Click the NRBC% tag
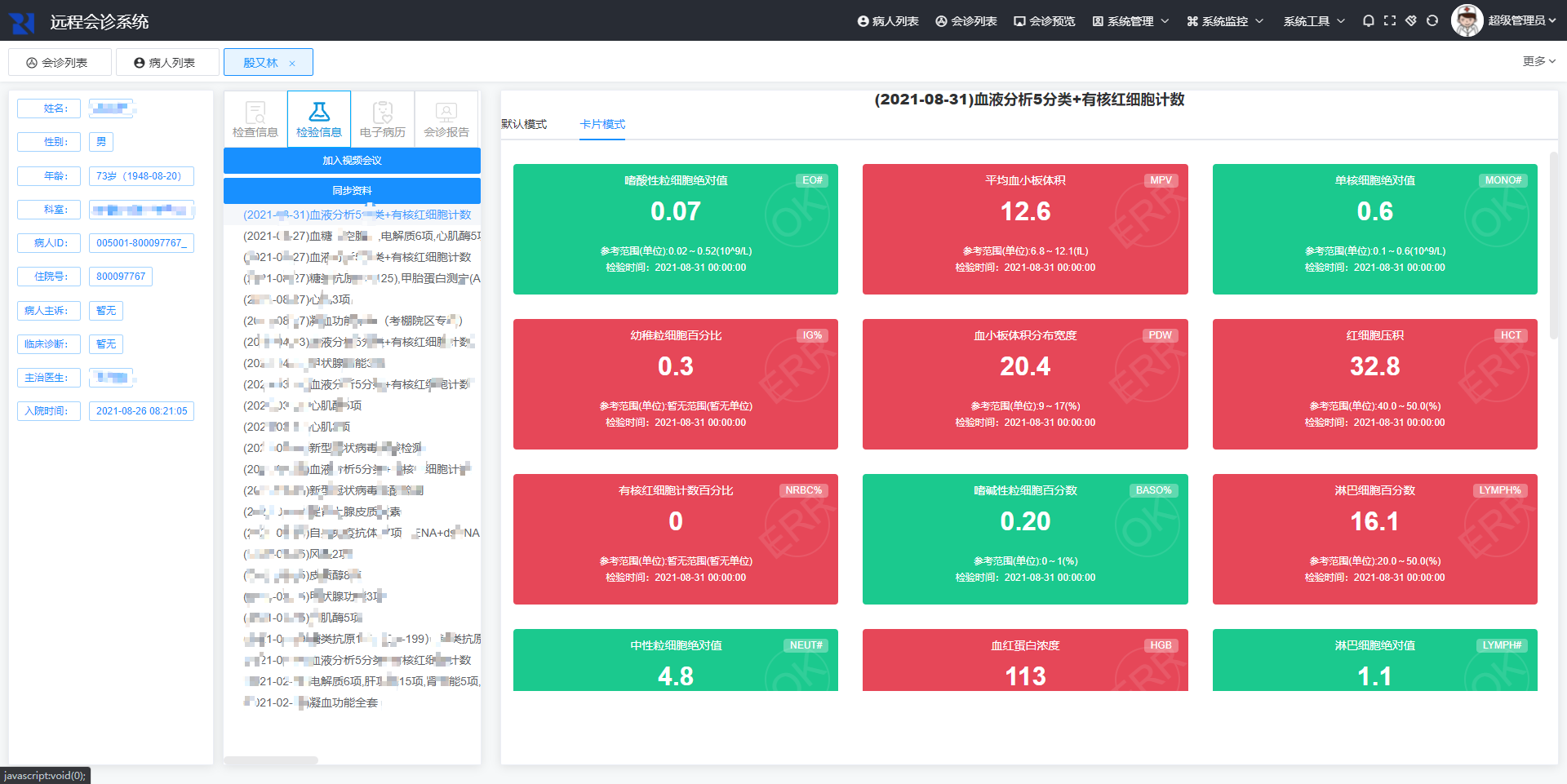 click(804, 490)
